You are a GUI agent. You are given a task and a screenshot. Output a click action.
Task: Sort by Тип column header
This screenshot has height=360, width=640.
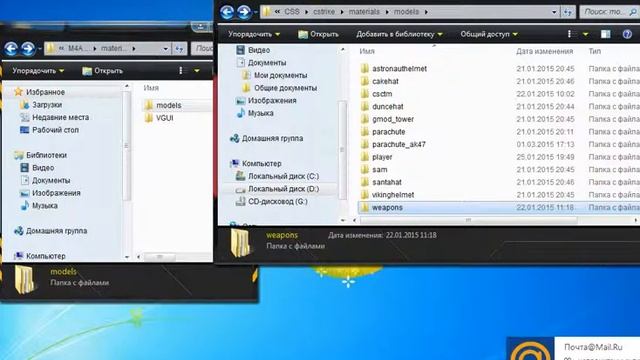[x=595, y=51]
